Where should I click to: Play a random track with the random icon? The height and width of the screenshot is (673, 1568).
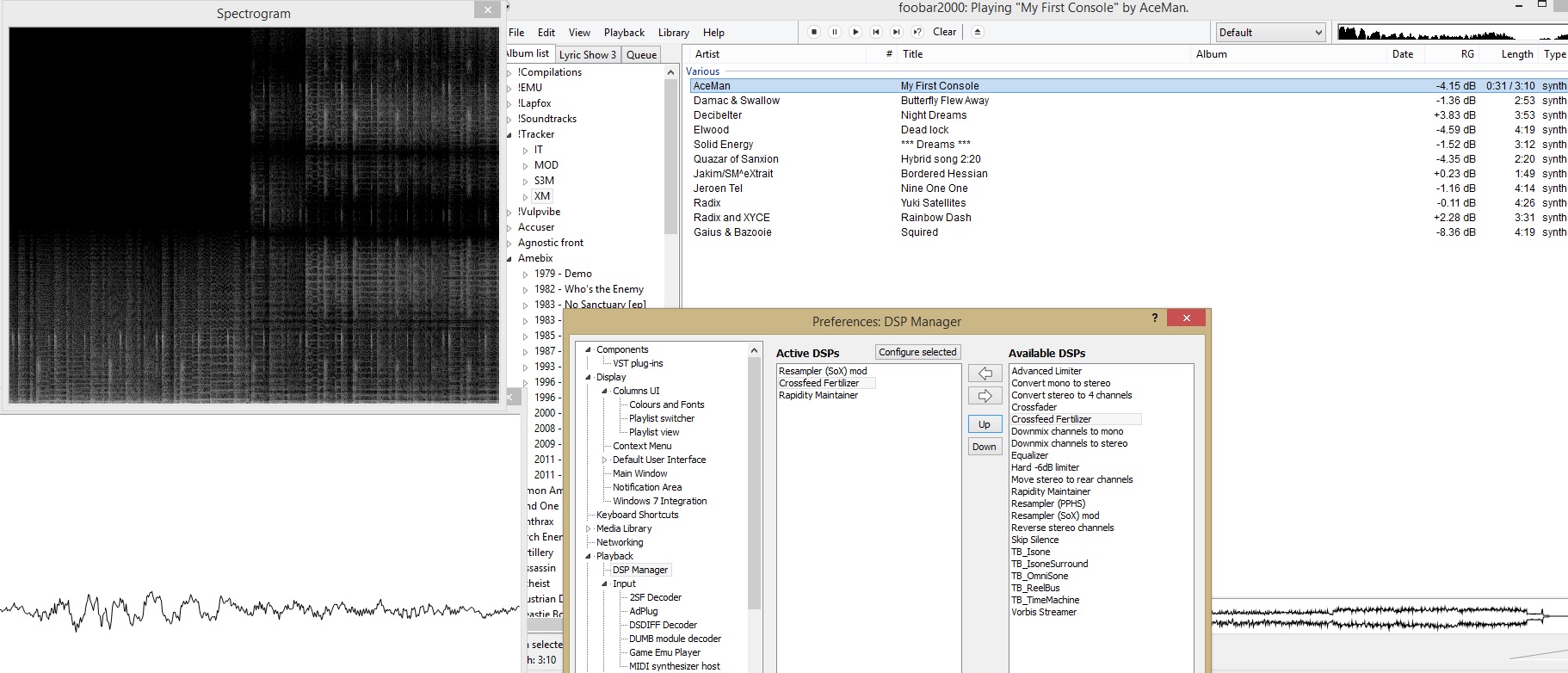pos(917,32)
